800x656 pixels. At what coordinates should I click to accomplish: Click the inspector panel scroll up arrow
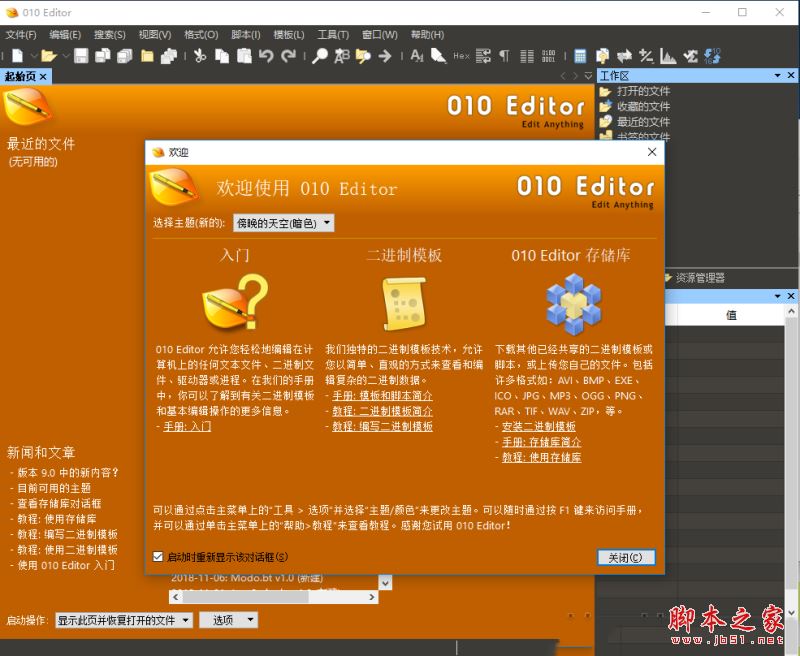(791, 311)
